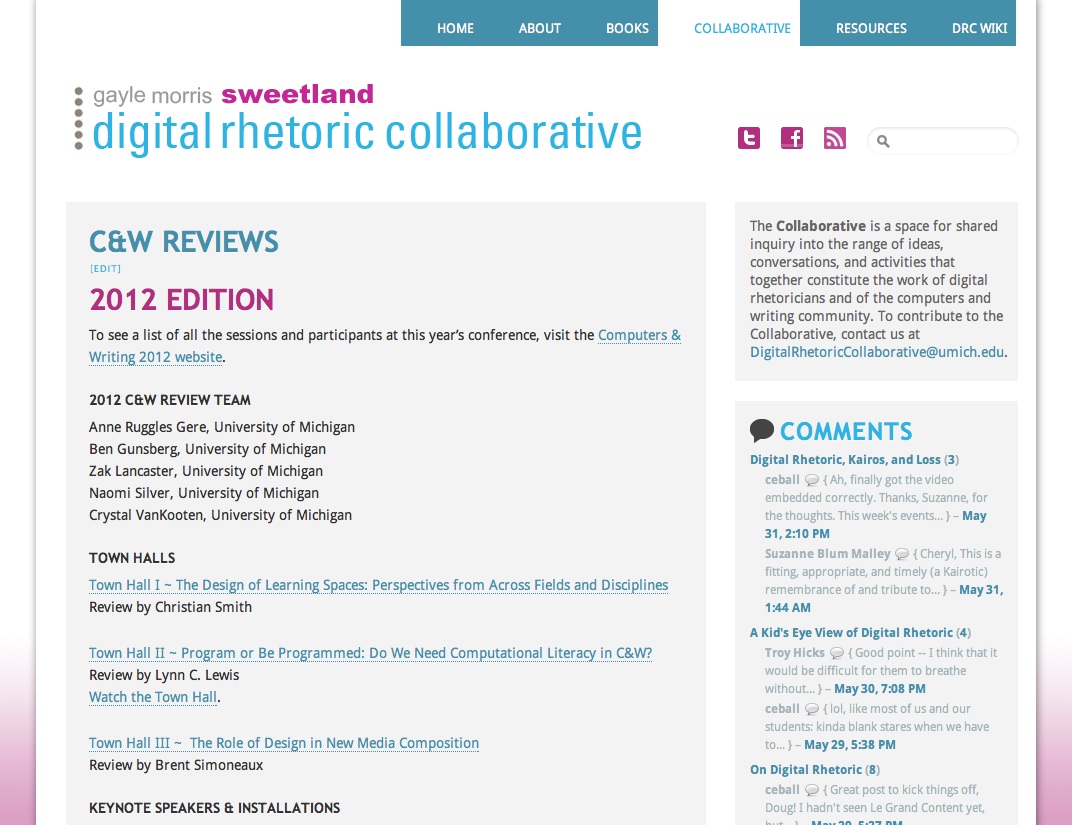Click Naomi Silver, University of Michigan

[x=204, y=493]
